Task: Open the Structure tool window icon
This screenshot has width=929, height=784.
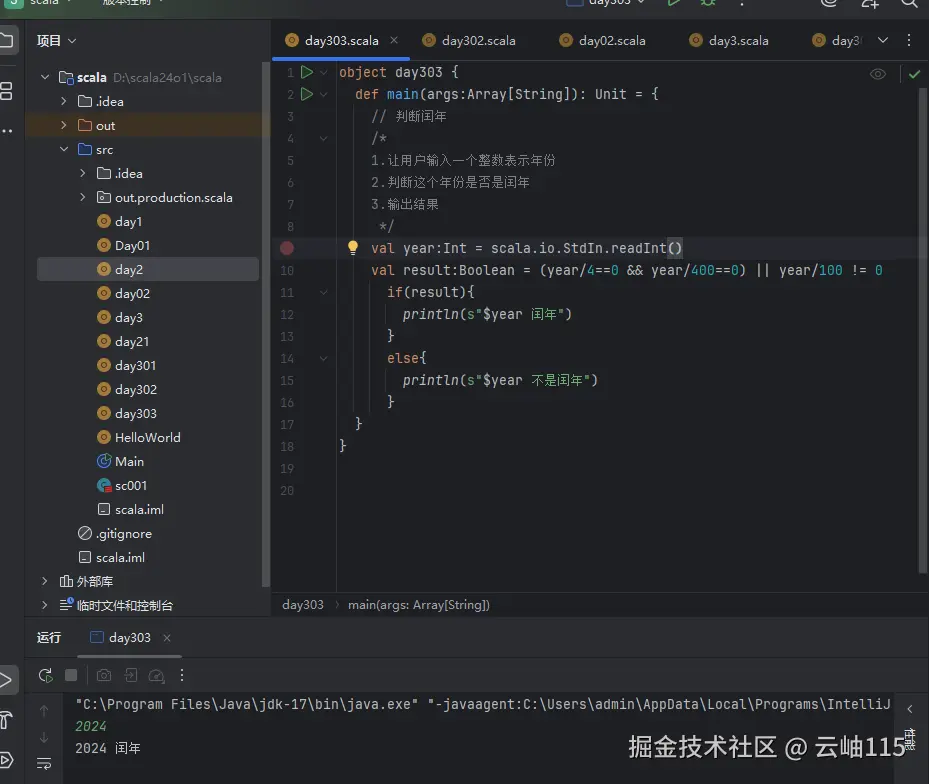Action: (x=8, y=91)
